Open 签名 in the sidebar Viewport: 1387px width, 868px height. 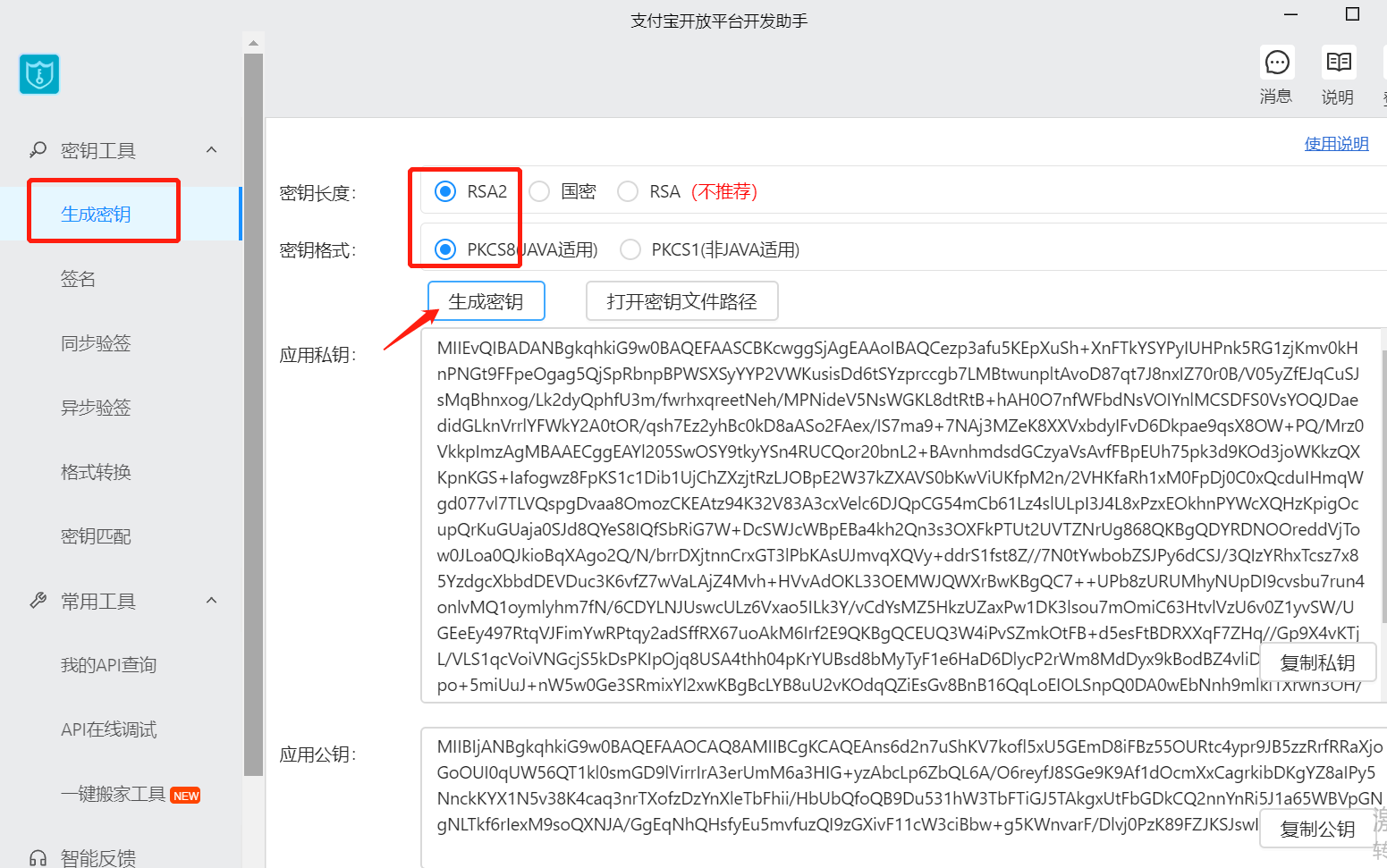(x=79, y=278)
